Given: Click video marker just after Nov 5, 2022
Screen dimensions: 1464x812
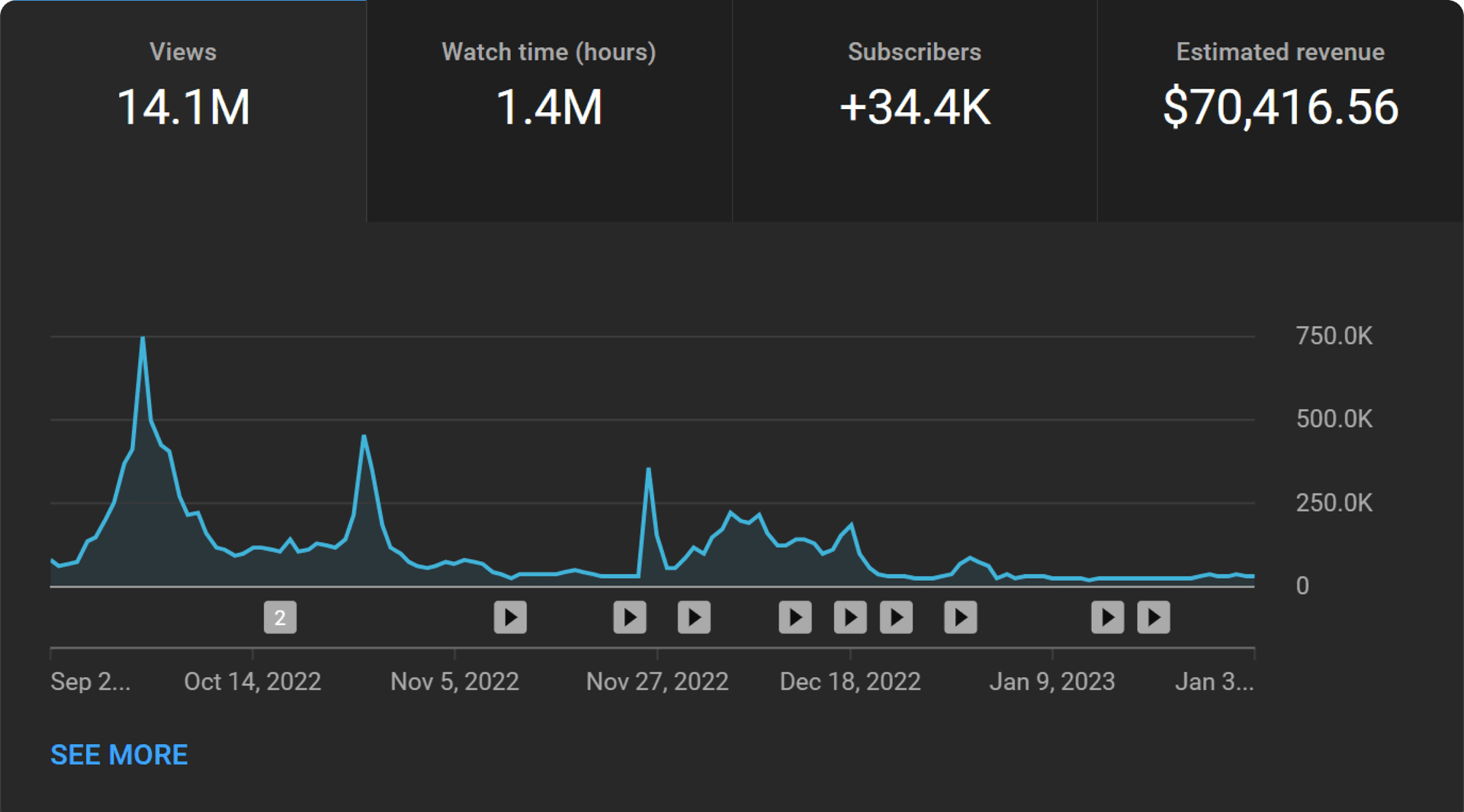Looking at the screenshot, I should pos(510,618).
